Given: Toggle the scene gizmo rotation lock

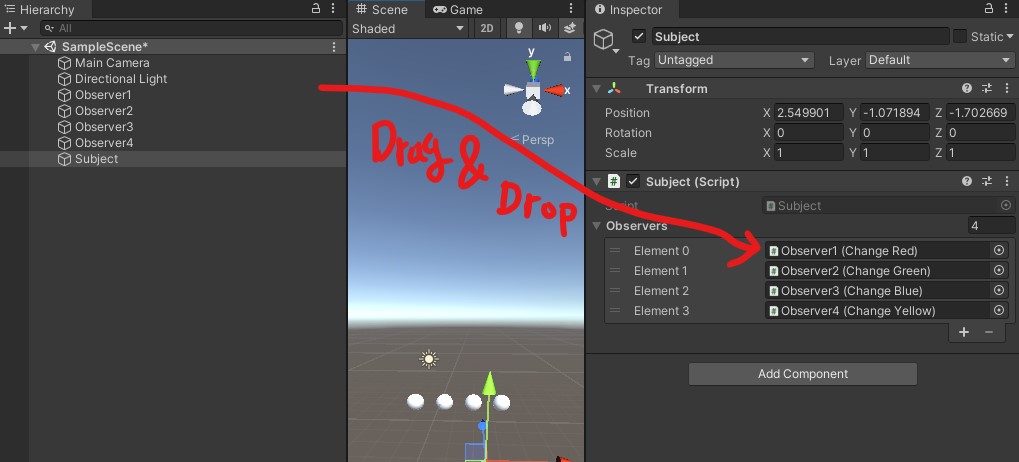Looking at the screenshot, I should point(567,57).
